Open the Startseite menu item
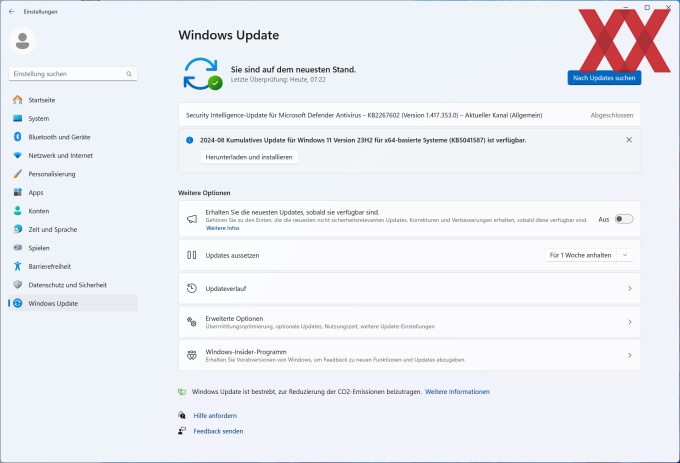The height and width of the screenshot is (463, 680). [73, 100]
